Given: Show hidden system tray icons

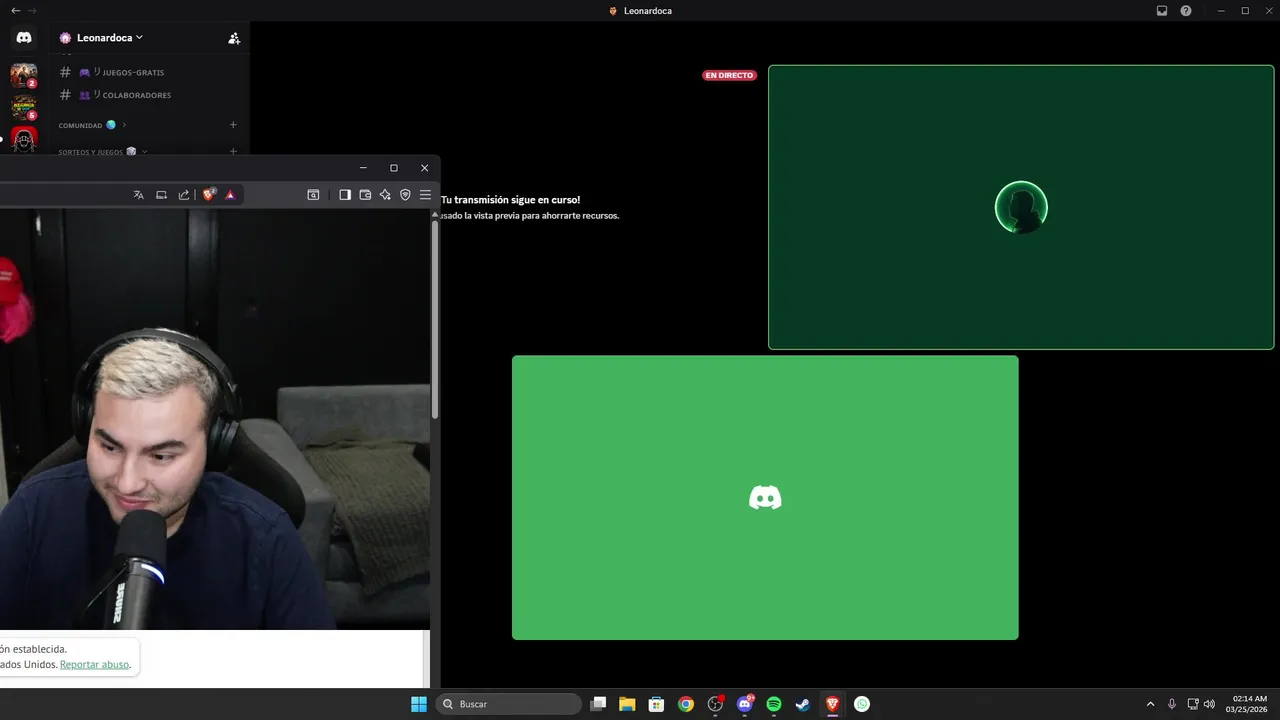Looking at the screenshot, I should click(1150, 704).
